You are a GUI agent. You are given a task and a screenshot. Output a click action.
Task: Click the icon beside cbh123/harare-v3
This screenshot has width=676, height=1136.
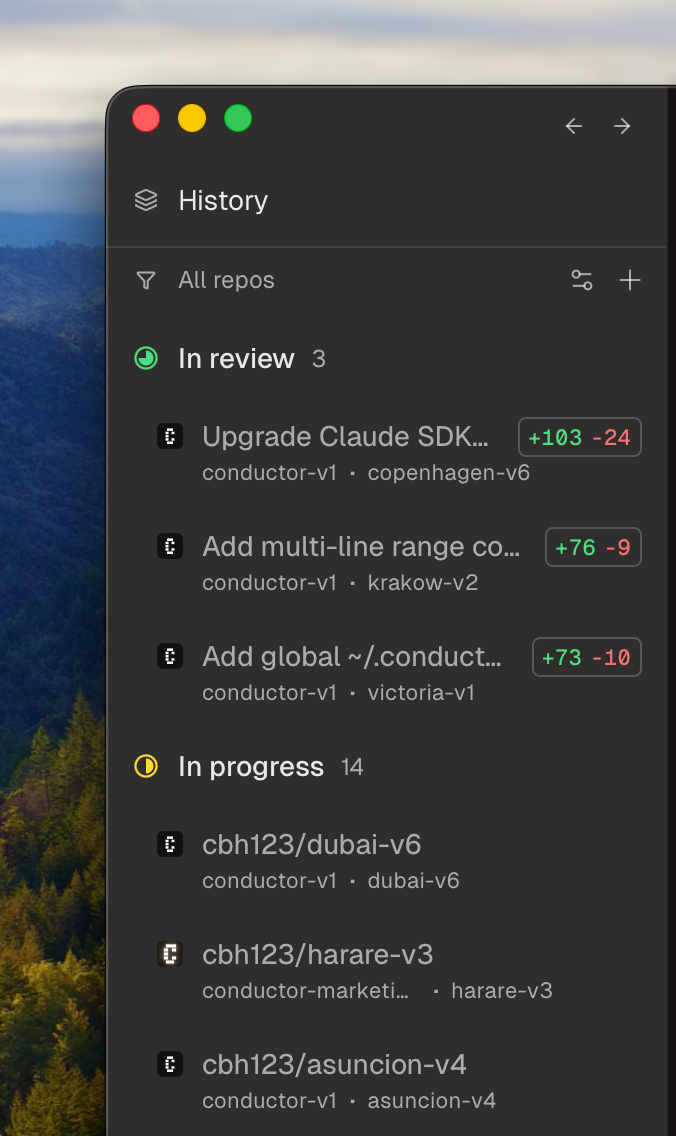pyautogui.click(x=170, y=955)
